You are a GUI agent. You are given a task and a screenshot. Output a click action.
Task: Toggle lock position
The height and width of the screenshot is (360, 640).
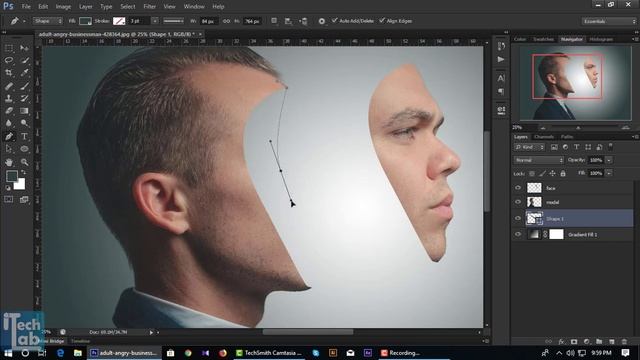(552, 173)
